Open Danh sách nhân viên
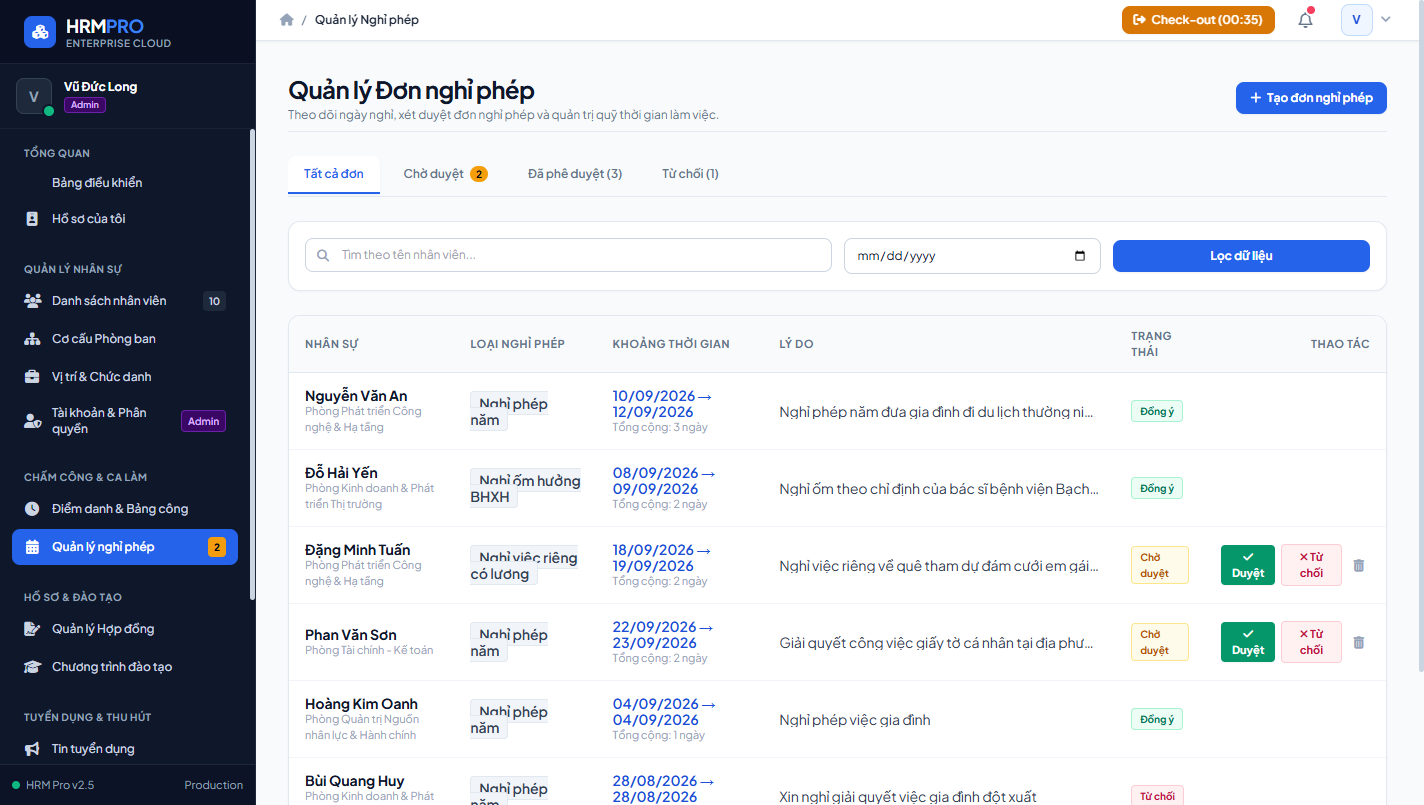Image resolution: width=1424 pixels, height=805 pixels. 125,301
